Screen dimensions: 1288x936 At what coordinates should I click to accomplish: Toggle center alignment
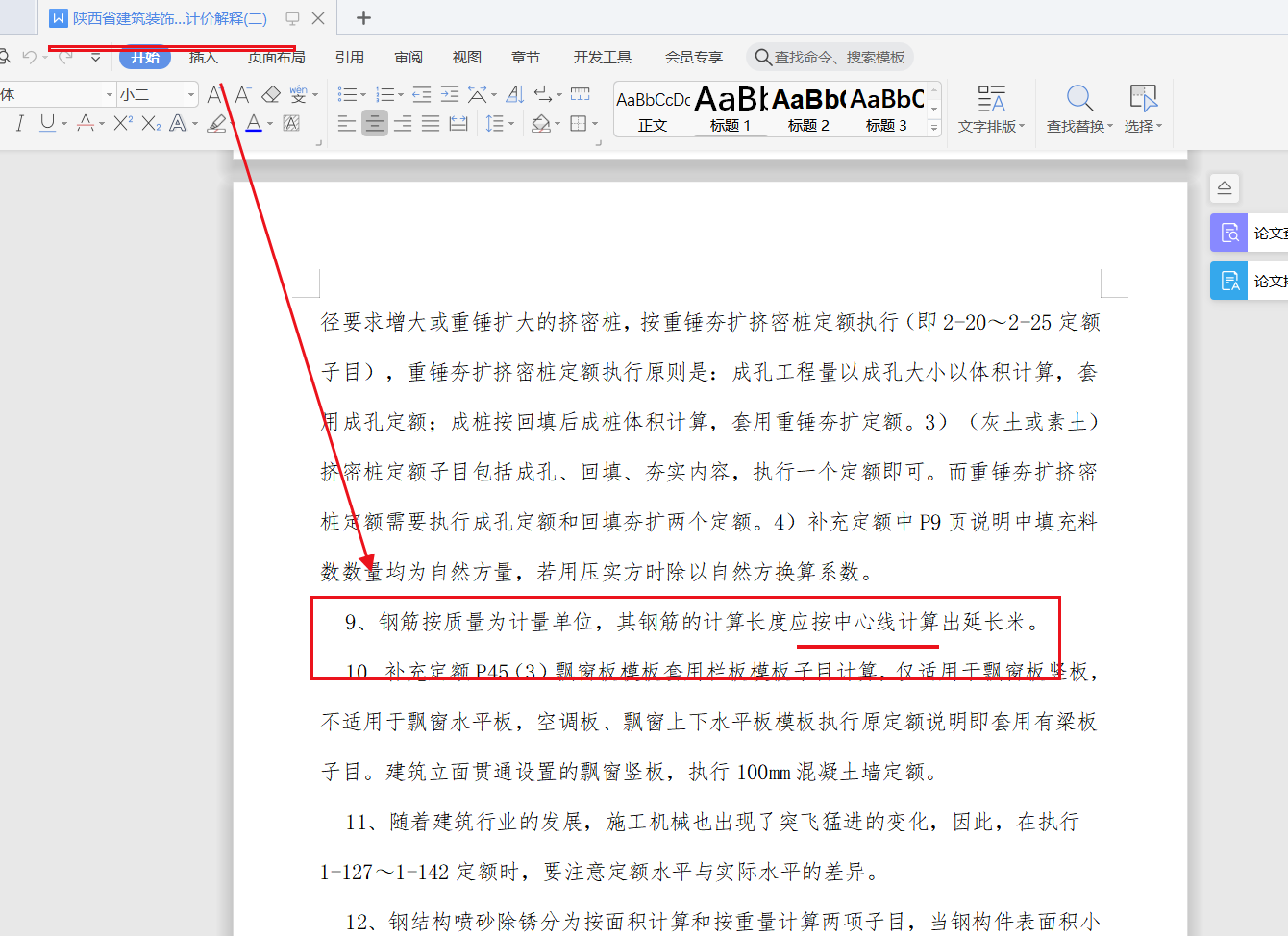click(375, 123)
